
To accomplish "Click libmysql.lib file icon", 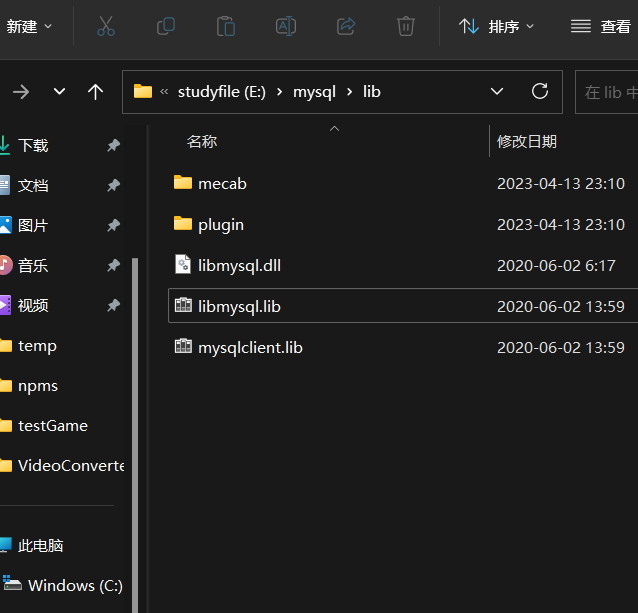I will point(183,305).
